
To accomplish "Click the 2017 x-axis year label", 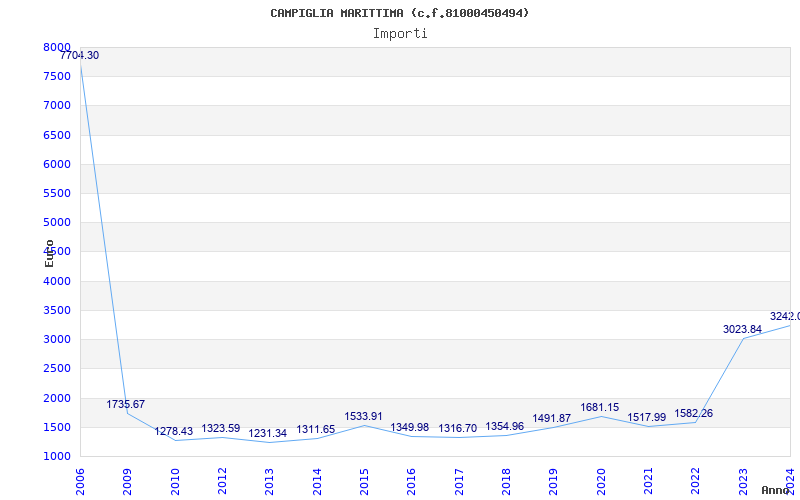I will point(459,482).
